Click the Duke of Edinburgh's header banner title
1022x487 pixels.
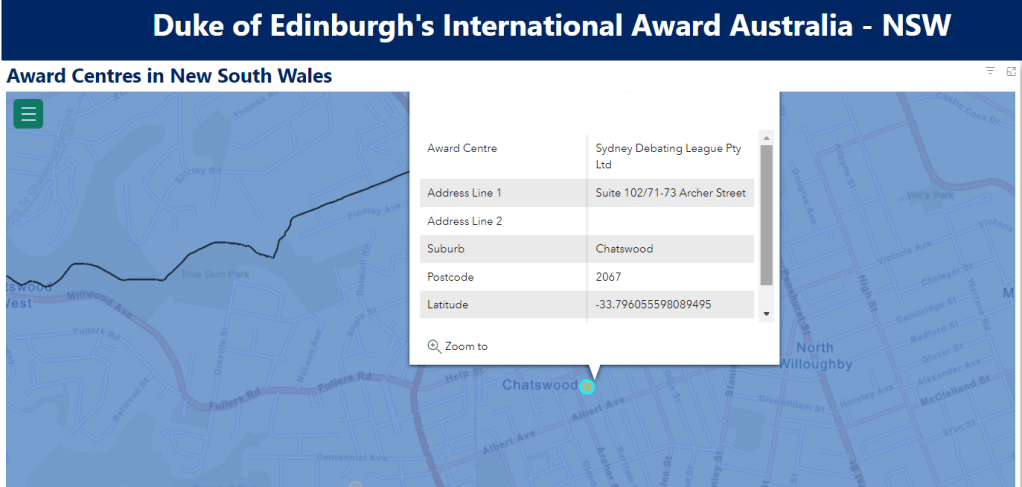point(551,27)
